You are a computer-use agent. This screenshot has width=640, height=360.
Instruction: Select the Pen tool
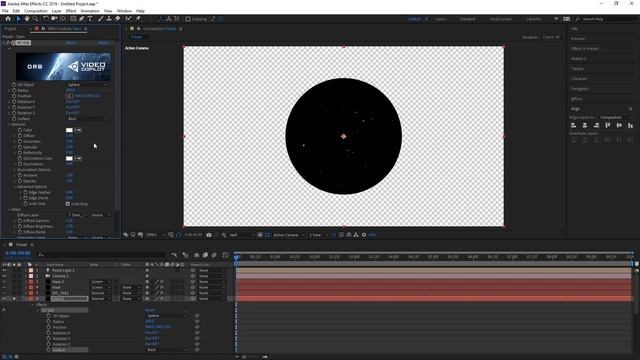[82, 19]
